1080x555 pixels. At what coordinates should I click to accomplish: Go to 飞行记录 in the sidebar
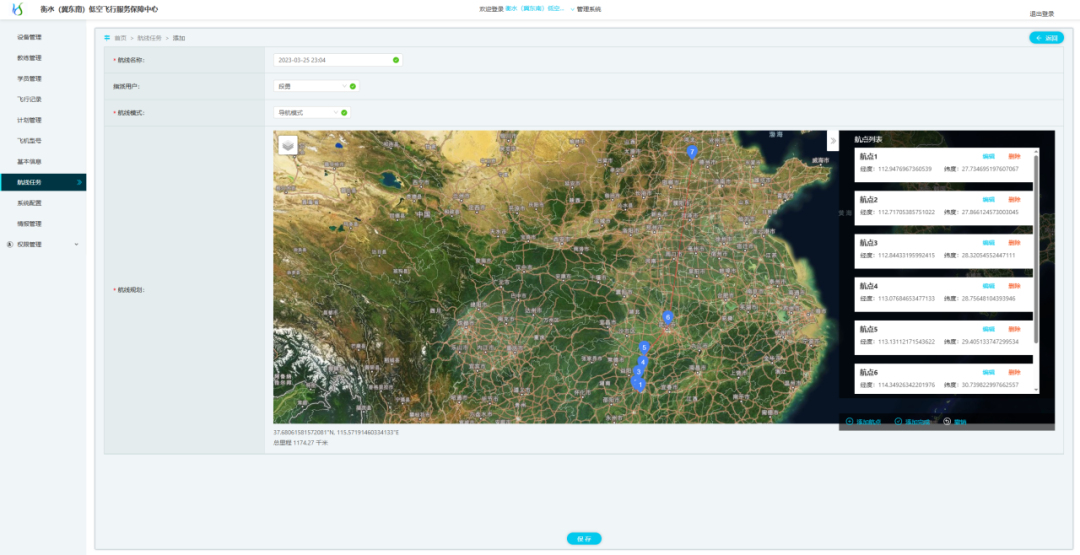(x=29, y=99)
